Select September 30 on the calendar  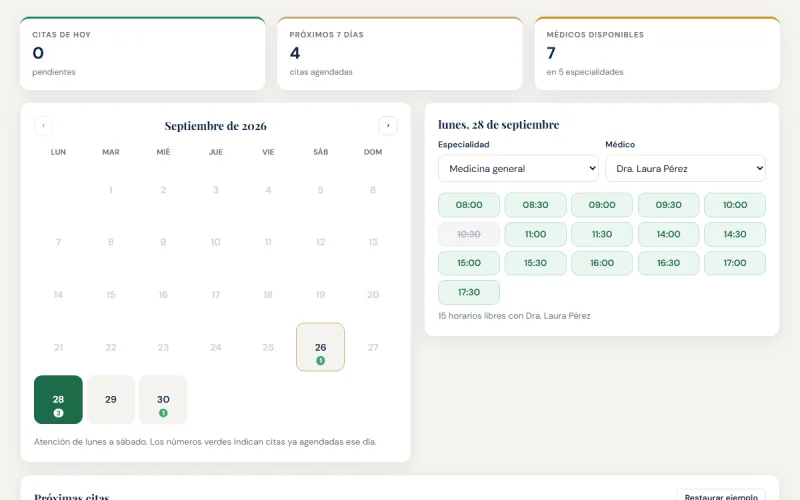tap(163, 399)
